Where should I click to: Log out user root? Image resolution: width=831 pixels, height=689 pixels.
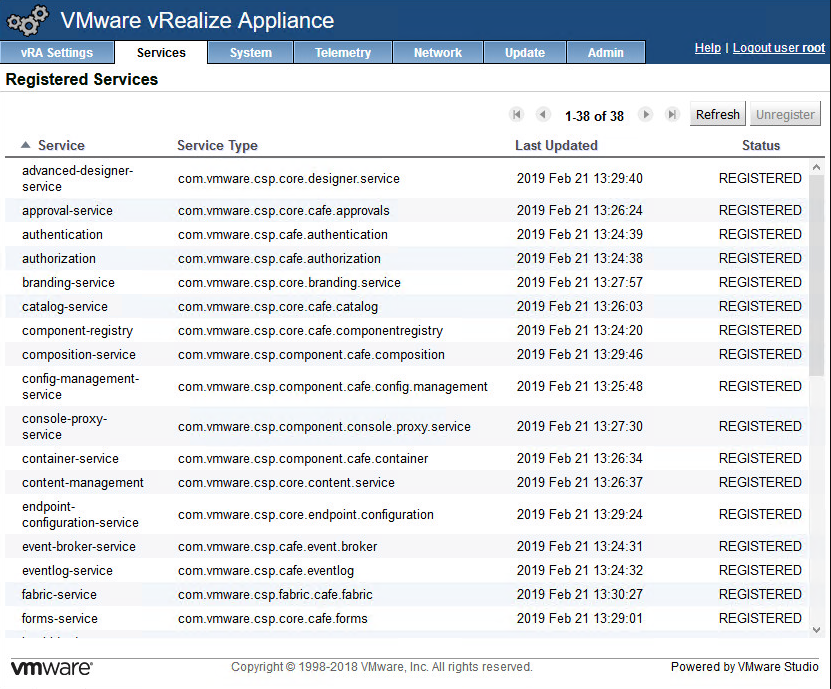coord(778,48)
